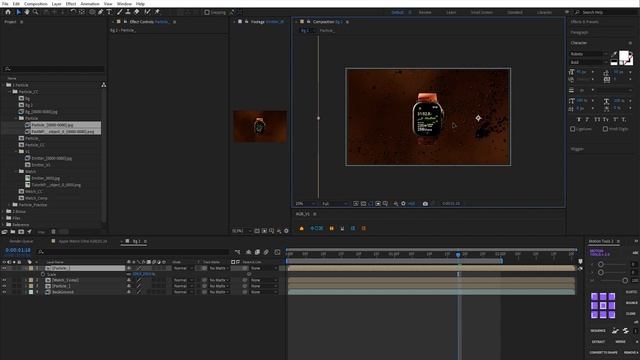
Task: Open Background layer's blend mode dropdown
Action: [x=183, y=292]
